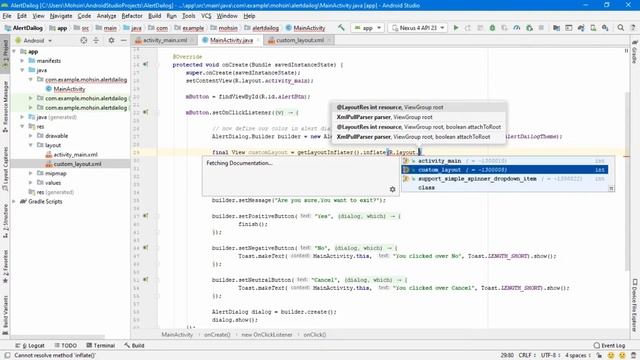
Task: Choose support_simple_spinner_dropdown_item suggestion
Action: click(505, 179)
